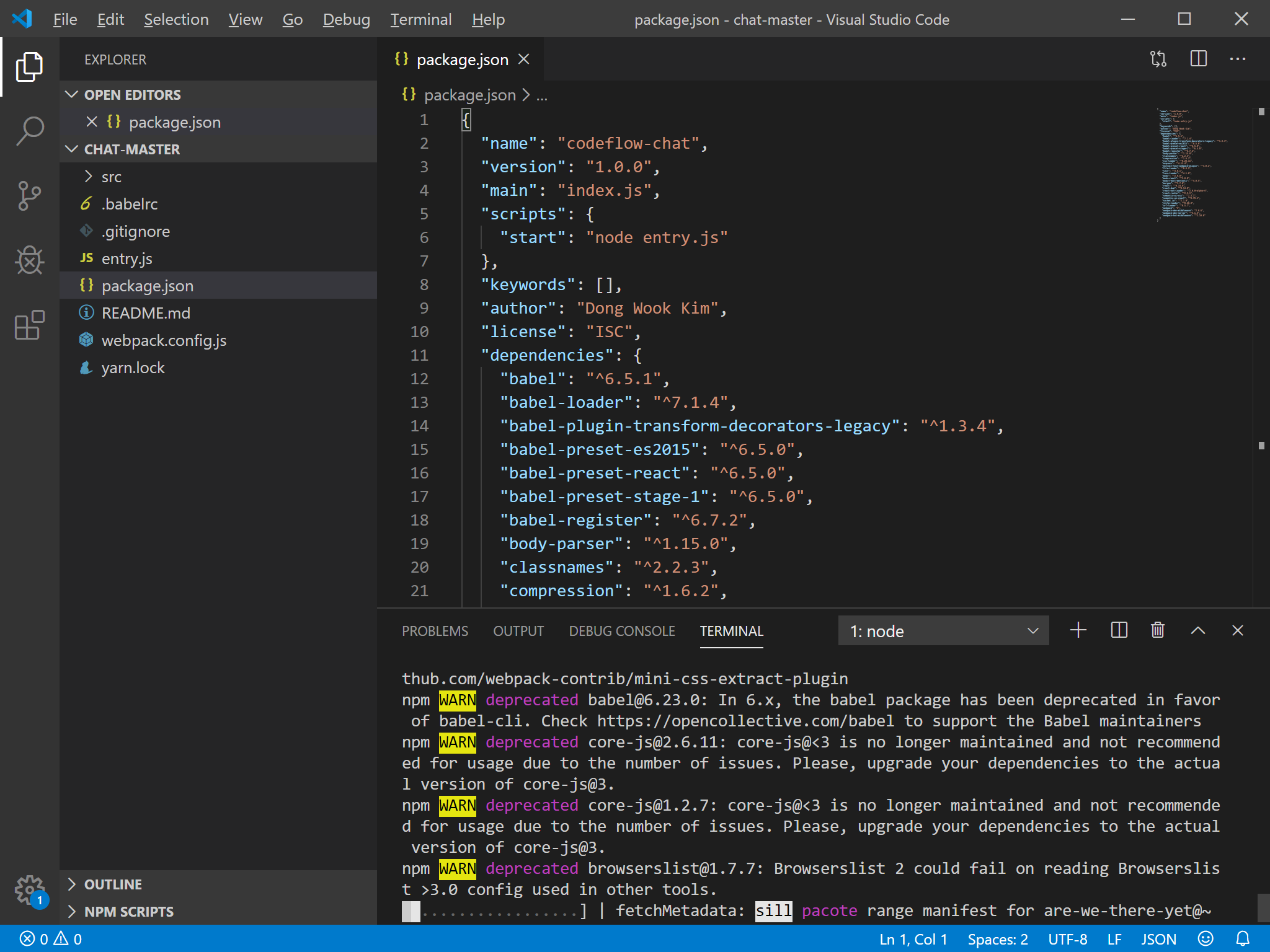This screenshot has height=952, width=1270.
Task: Open the Source Control view
Action: pyautogui.click(x=29, y=196)
